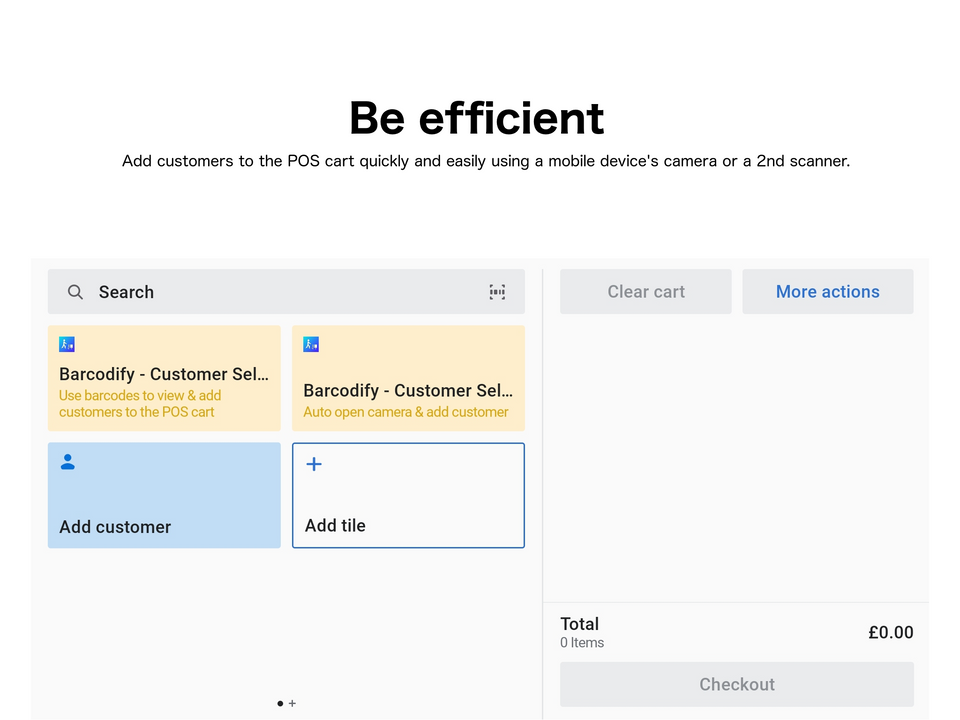
Task: Click the app icon on first Barcodify tile
Action: (67, 344)
